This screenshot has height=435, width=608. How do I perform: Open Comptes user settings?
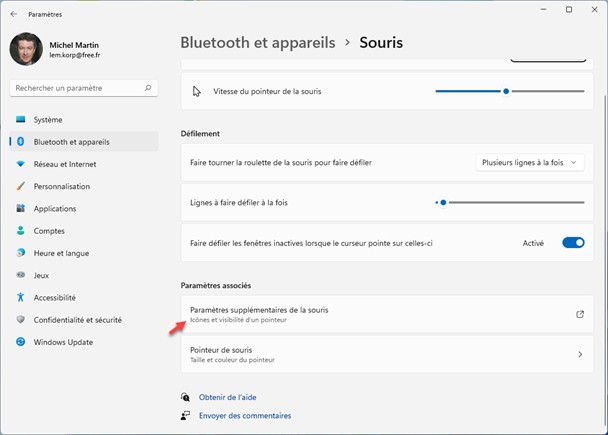point(49,231)
